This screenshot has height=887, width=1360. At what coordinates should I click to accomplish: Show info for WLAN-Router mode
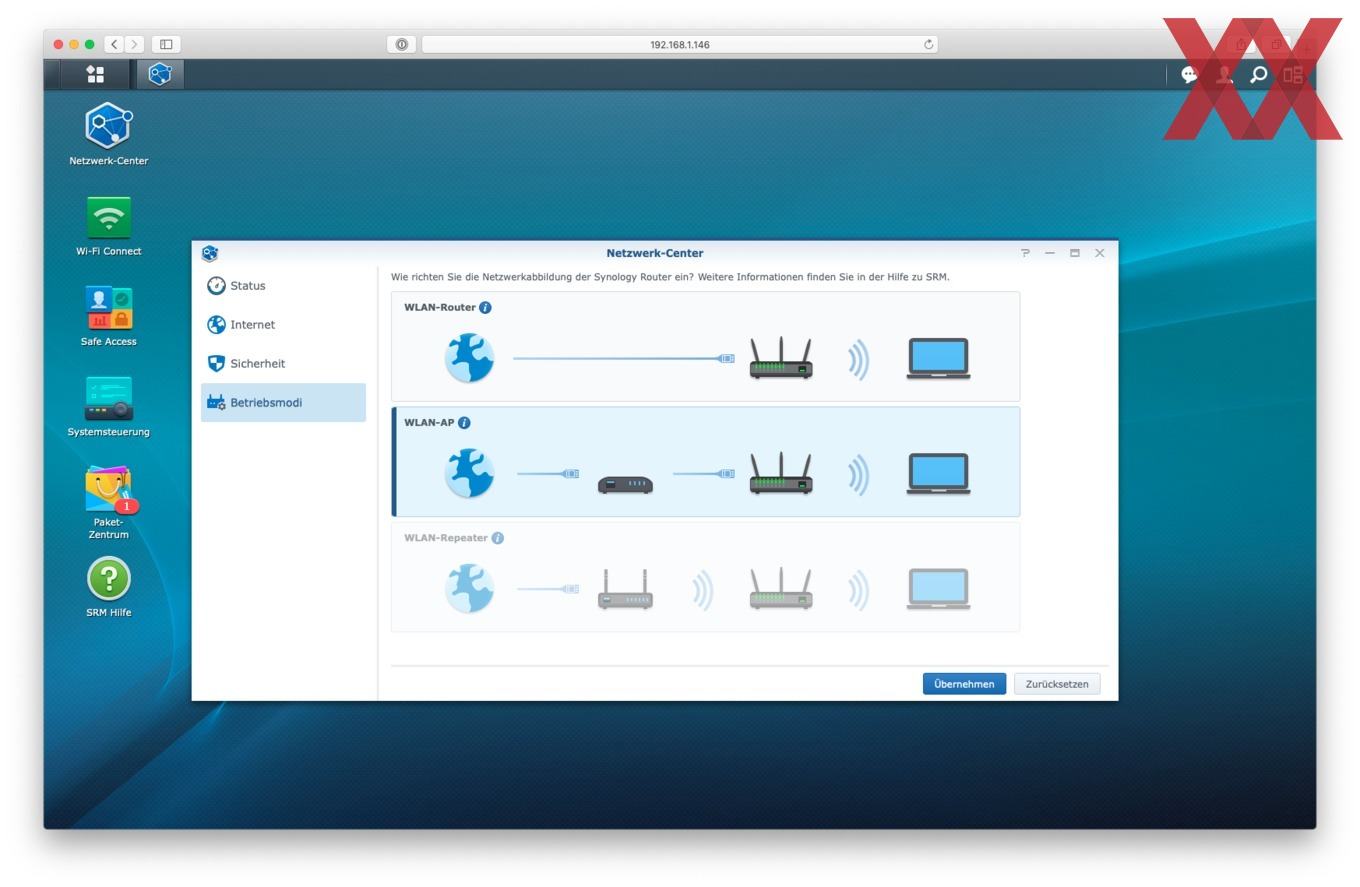[x=485, y=307]
